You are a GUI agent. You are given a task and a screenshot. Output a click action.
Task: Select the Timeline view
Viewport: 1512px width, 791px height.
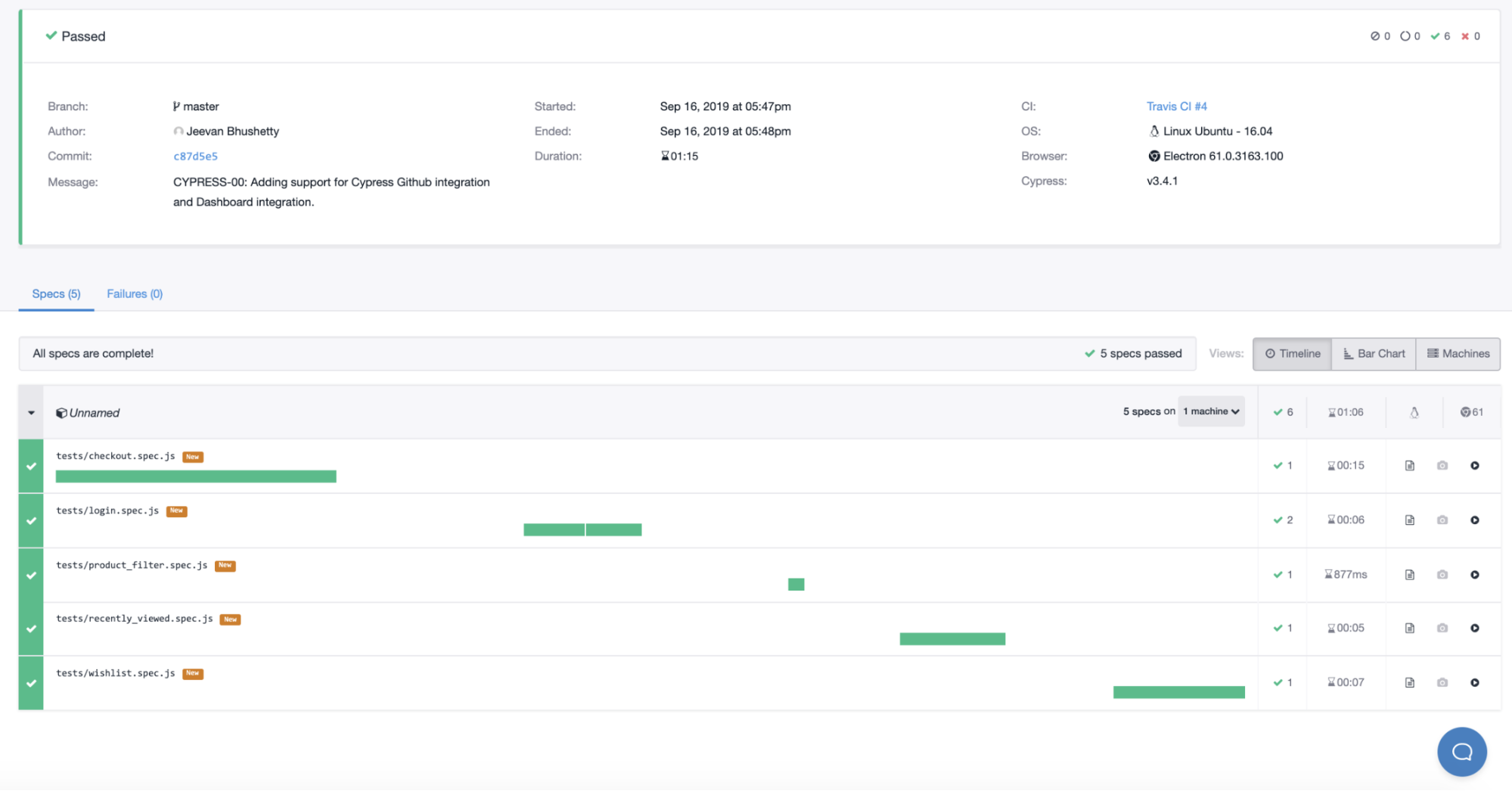(x=1291, y=353)
